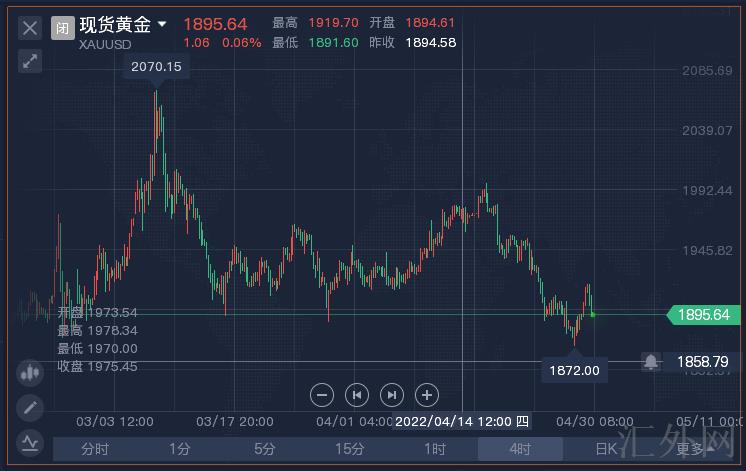Click the price alert bell icon
Viewport: 746px width, 471px height.
[651, 361]
